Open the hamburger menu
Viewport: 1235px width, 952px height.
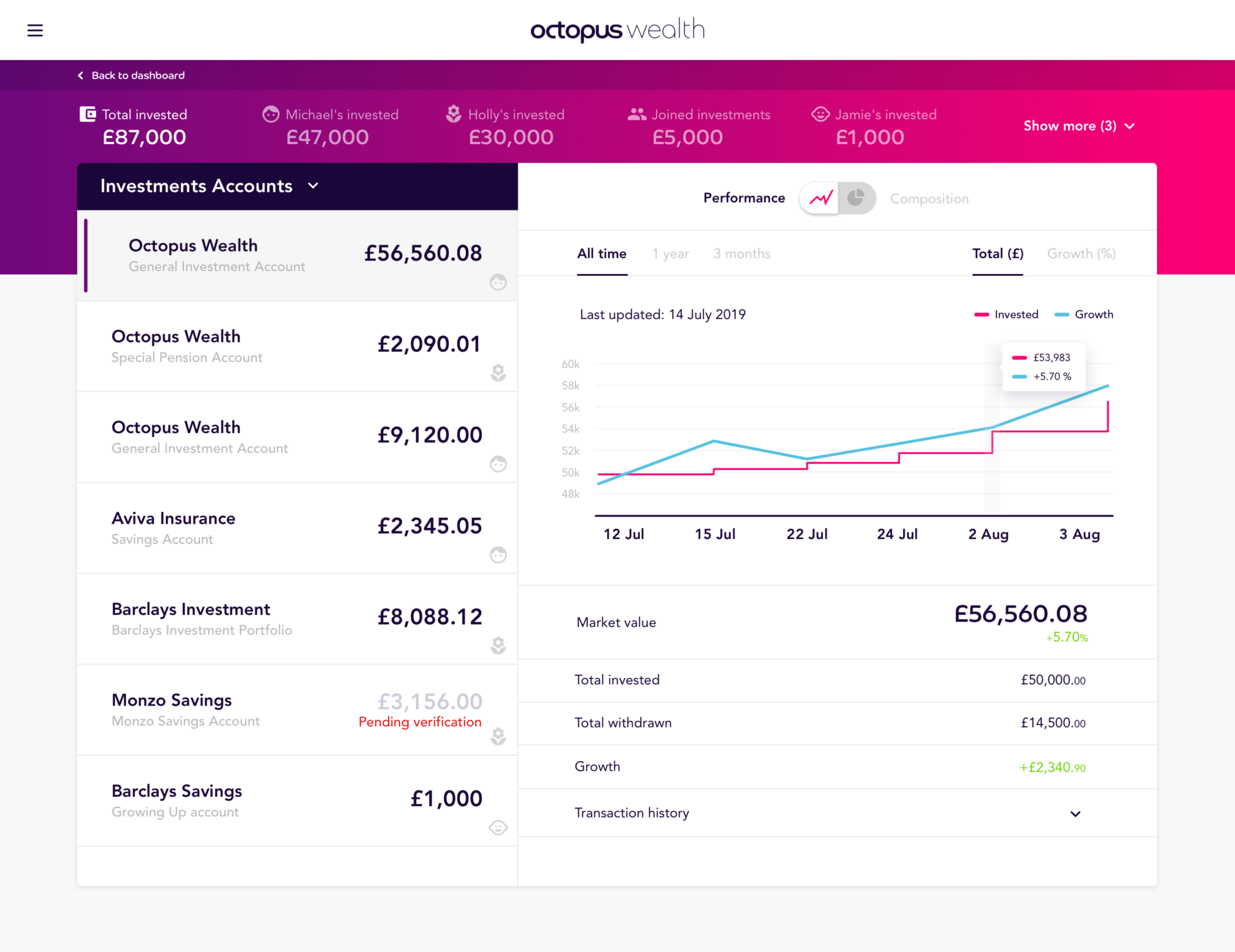(x=35, y=30)
